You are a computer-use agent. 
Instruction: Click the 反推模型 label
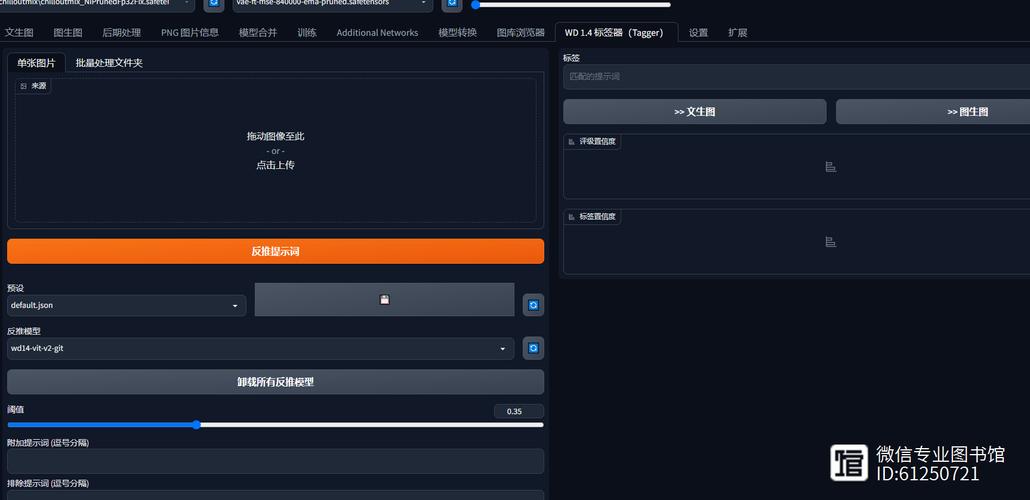(24, 330)
